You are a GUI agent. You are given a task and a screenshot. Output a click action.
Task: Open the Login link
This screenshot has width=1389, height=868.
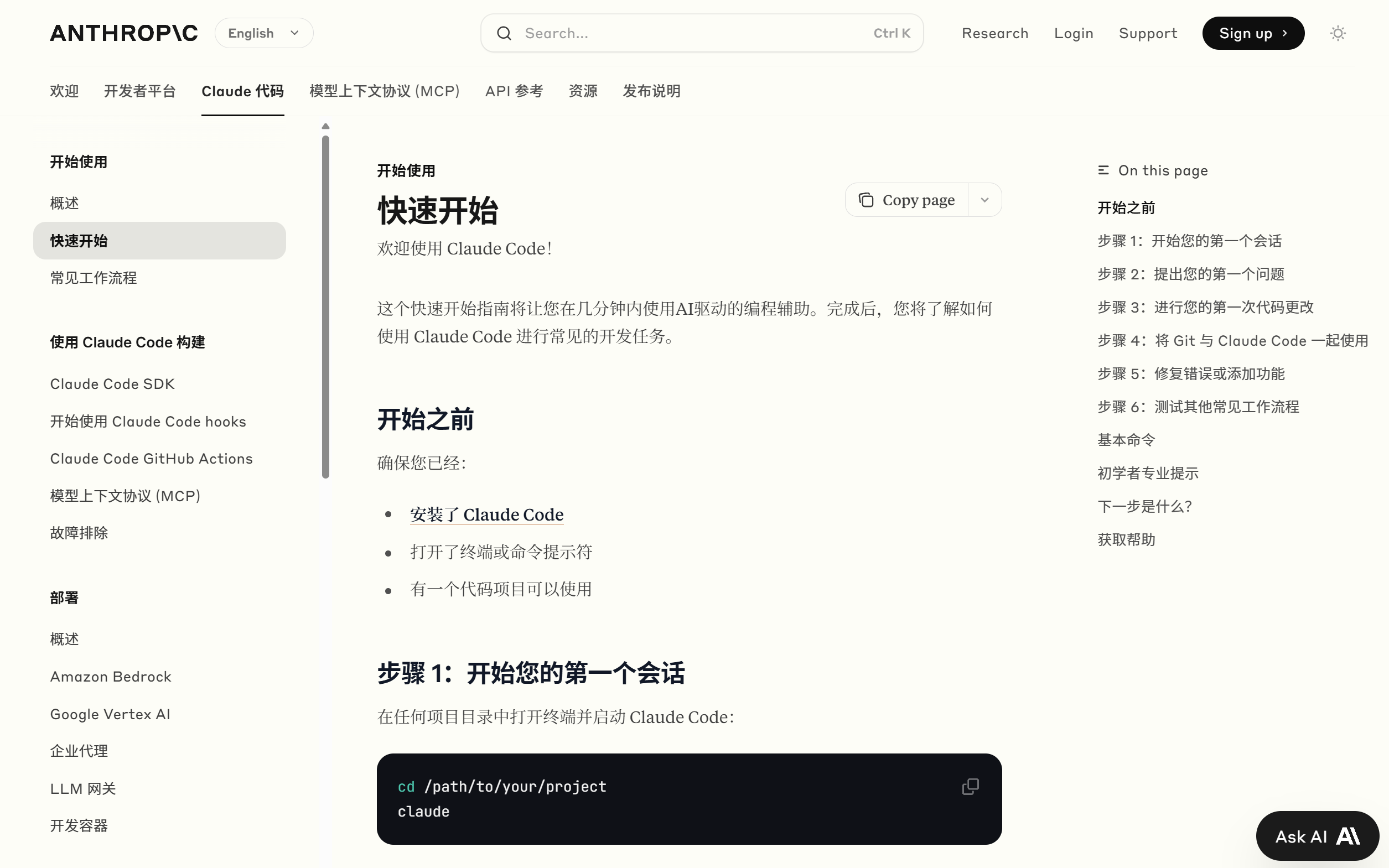coord(1073,33)
